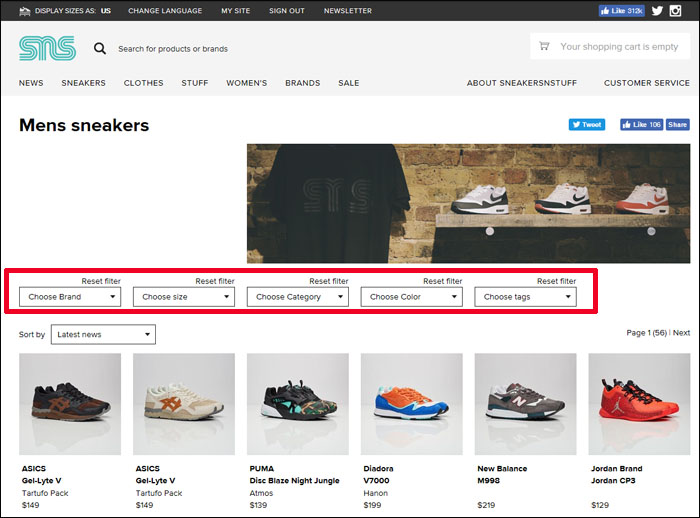Click MY SITE link
Image resolution: width=700 pixels, height=518 pixels.
point(236,11)
